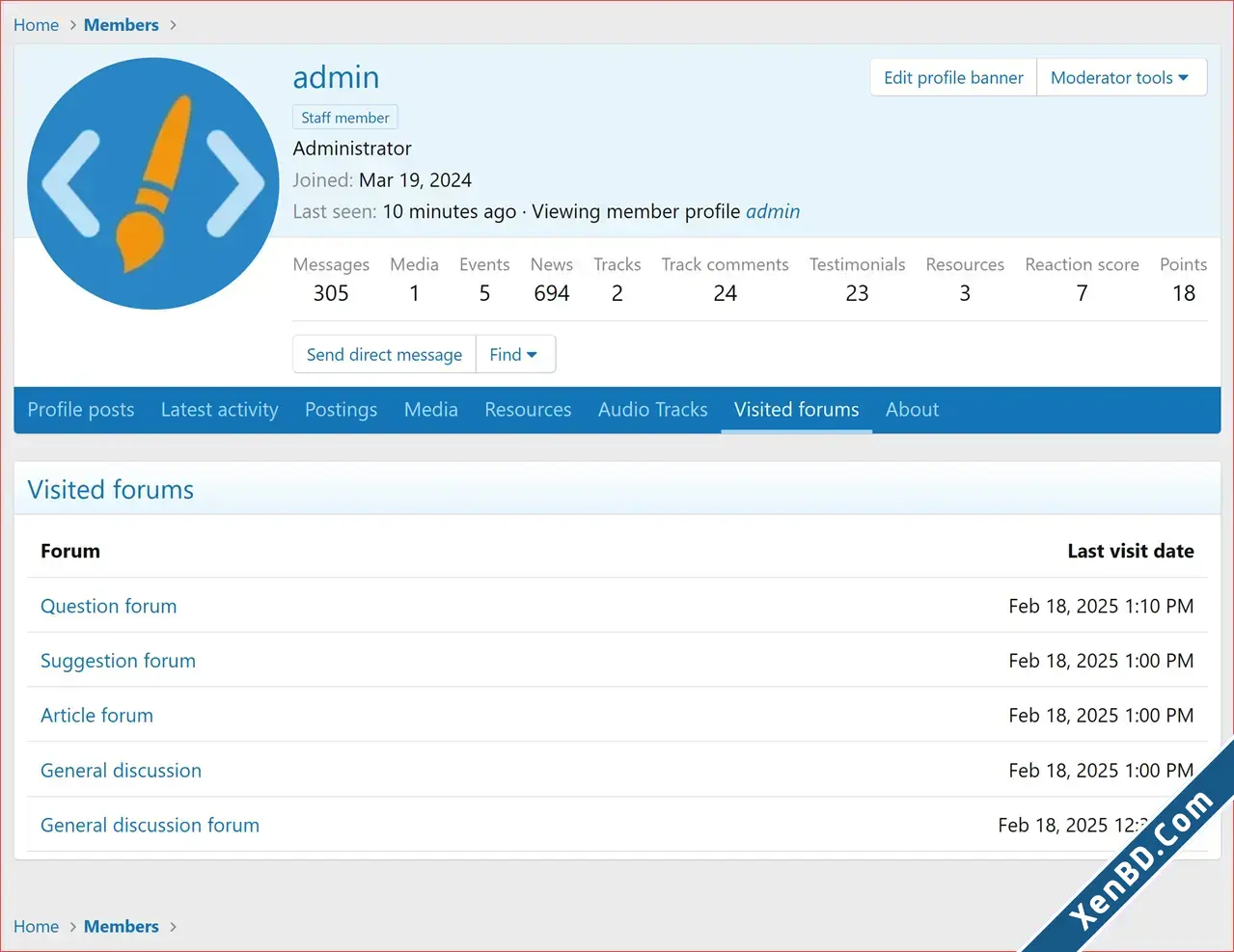Open the Article forum link
This screenshot has height=952, width=1234.
point(96,716)
